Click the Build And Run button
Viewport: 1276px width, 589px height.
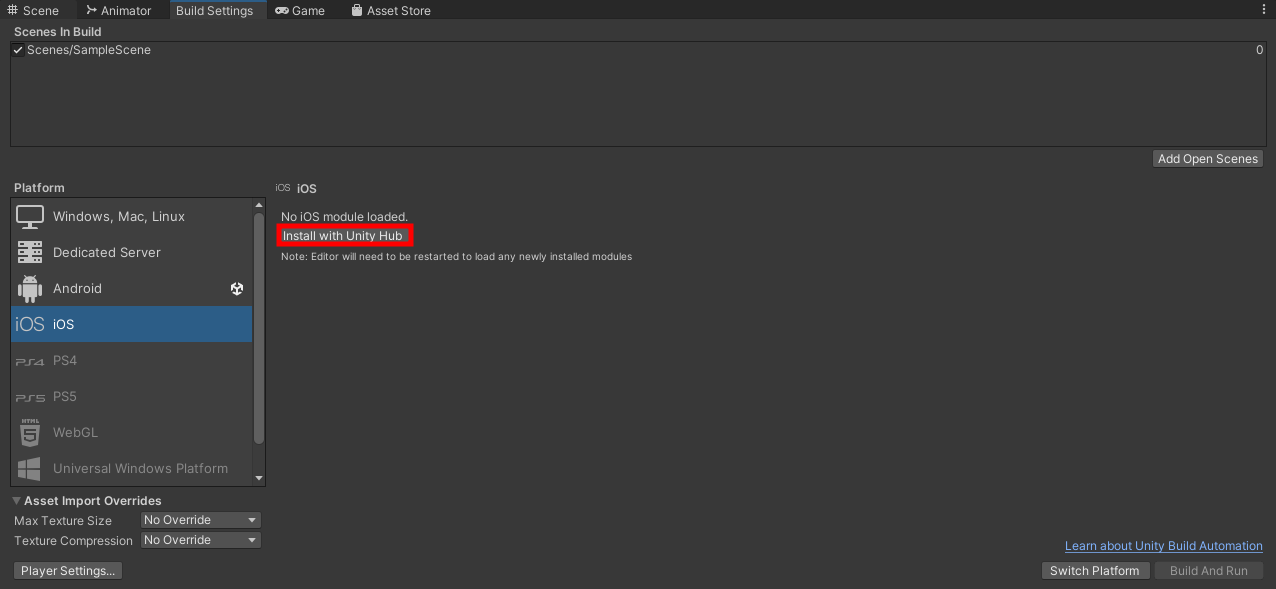point(1209,571)
